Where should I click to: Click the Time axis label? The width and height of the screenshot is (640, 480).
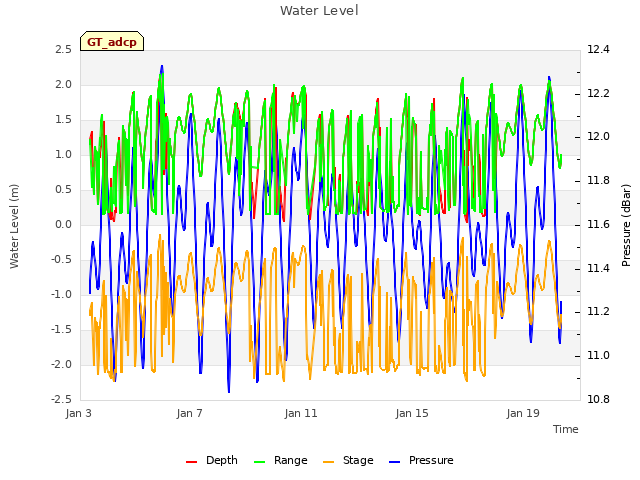[x=566, y=429]
